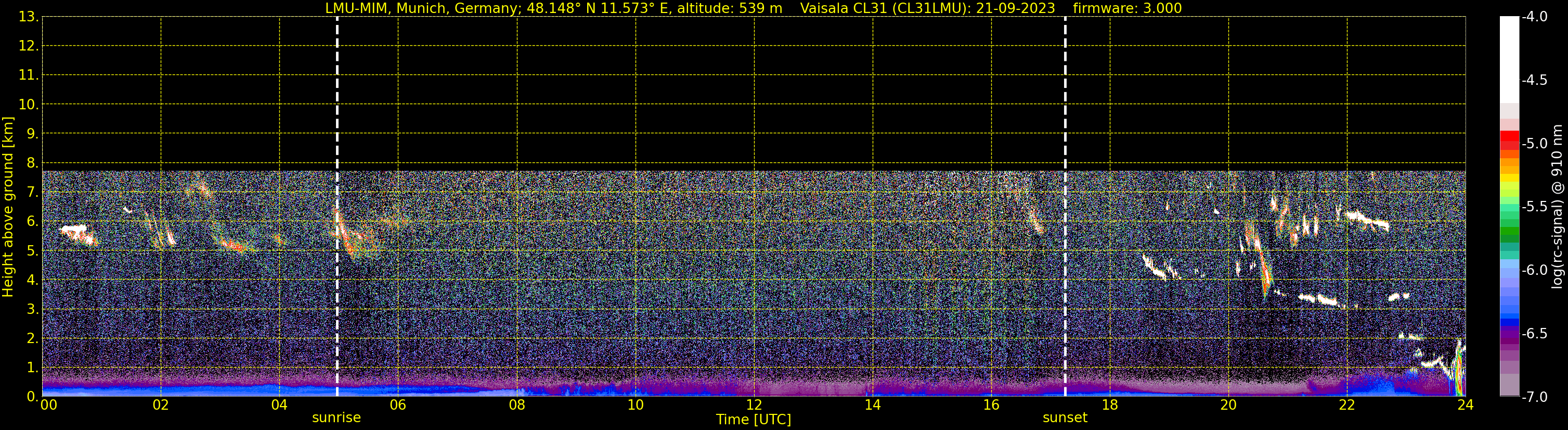The width and height of the screenshot is (1568, 430).
Task: Click the time axis tick label '24'
Action: tap(1466, 405)
